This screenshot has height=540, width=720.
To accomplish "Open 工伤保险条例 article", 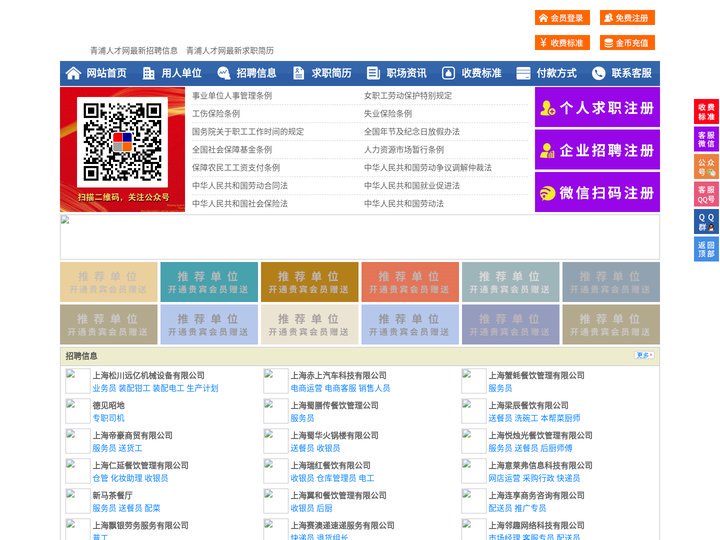I will coord(216,113).
